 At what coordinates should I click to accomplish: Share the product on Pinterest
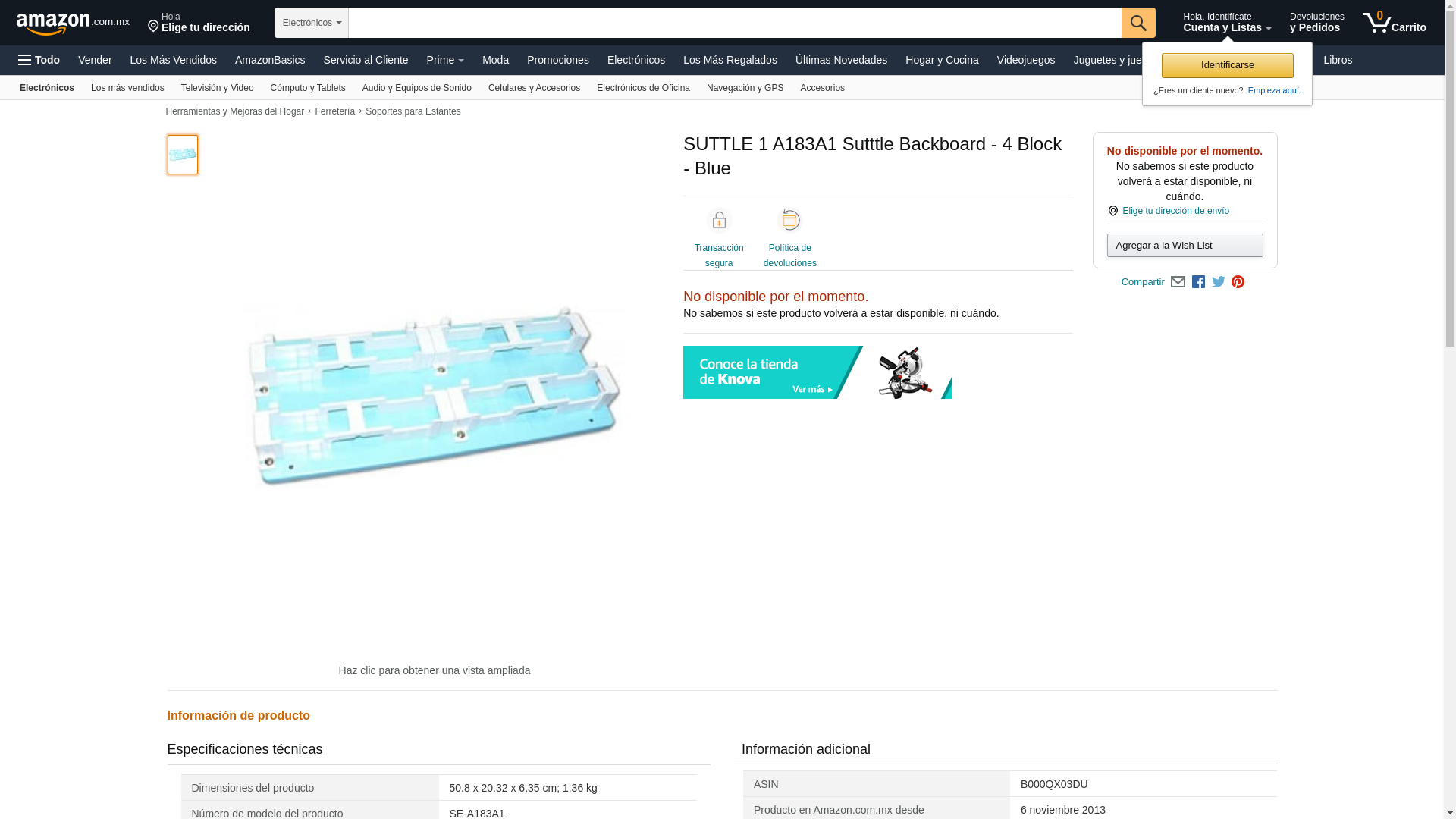click(1238, 282)
